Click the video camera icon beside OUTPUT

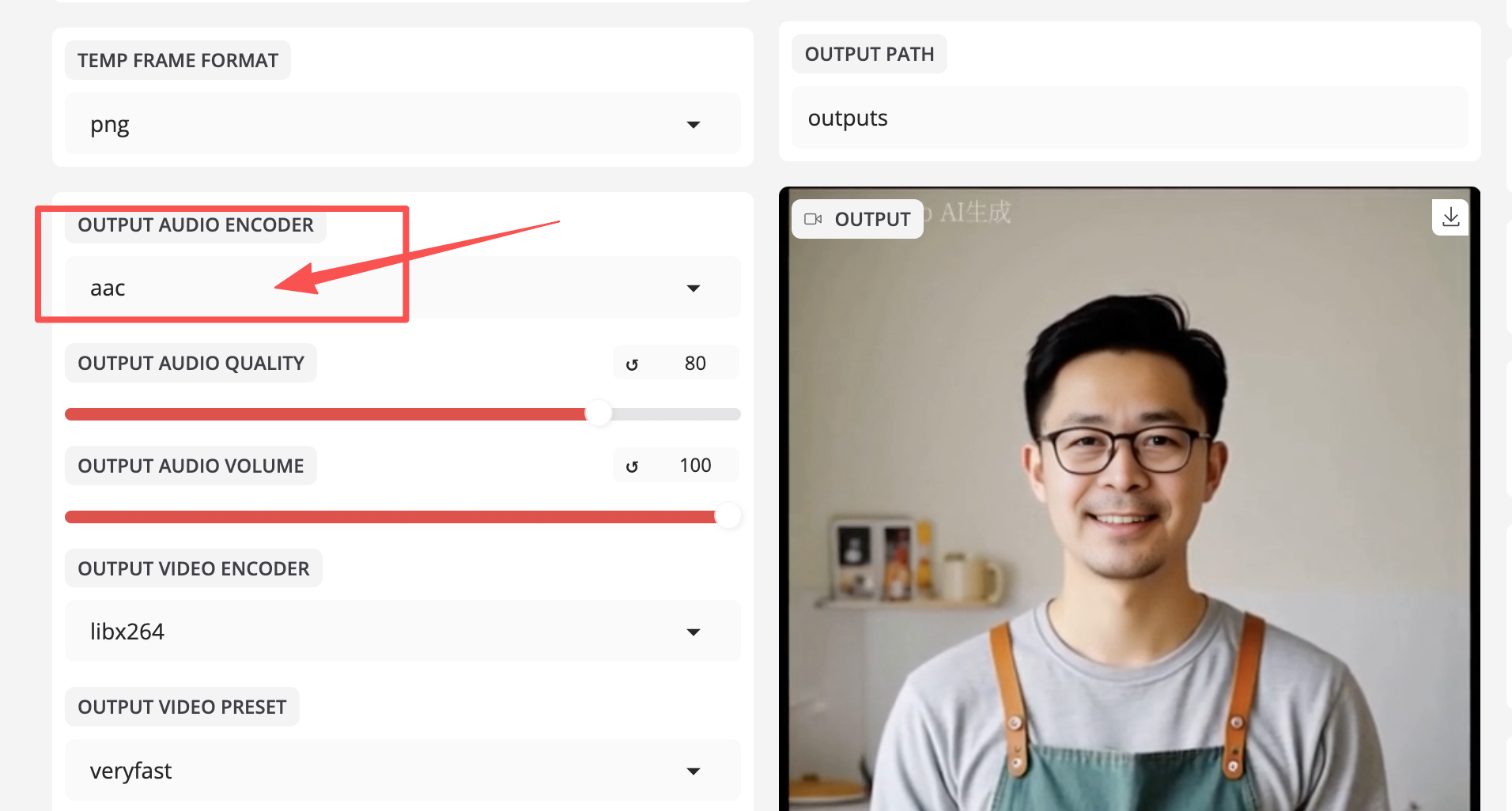[x=813, y=219]
